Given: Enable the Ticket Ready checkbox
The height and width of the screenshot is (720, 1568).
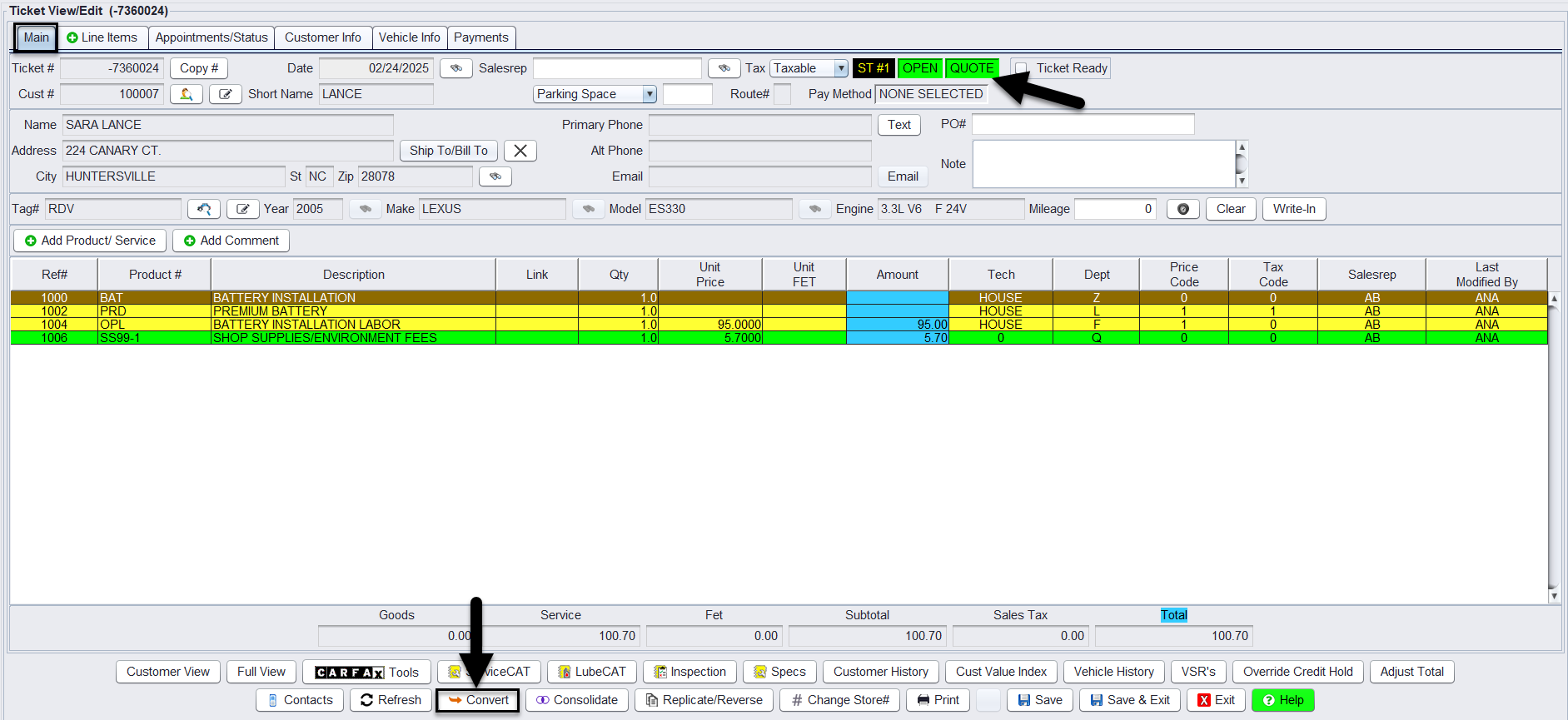Looking at the screenshot, I should pos(1022,68).
